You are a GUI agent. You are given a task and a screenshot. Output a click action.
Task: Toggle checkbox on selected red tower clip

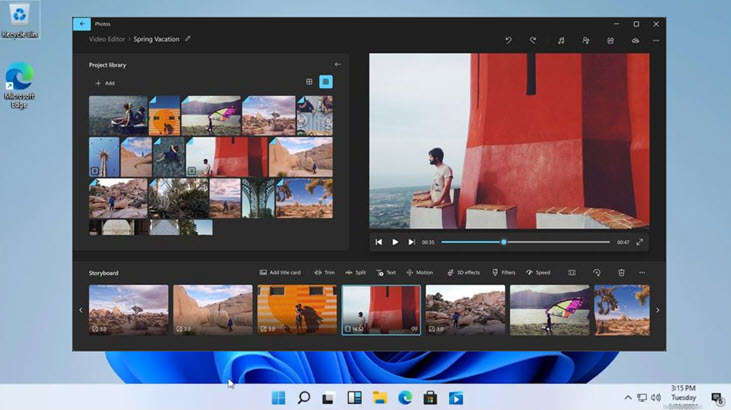click(x=348, y=328)
